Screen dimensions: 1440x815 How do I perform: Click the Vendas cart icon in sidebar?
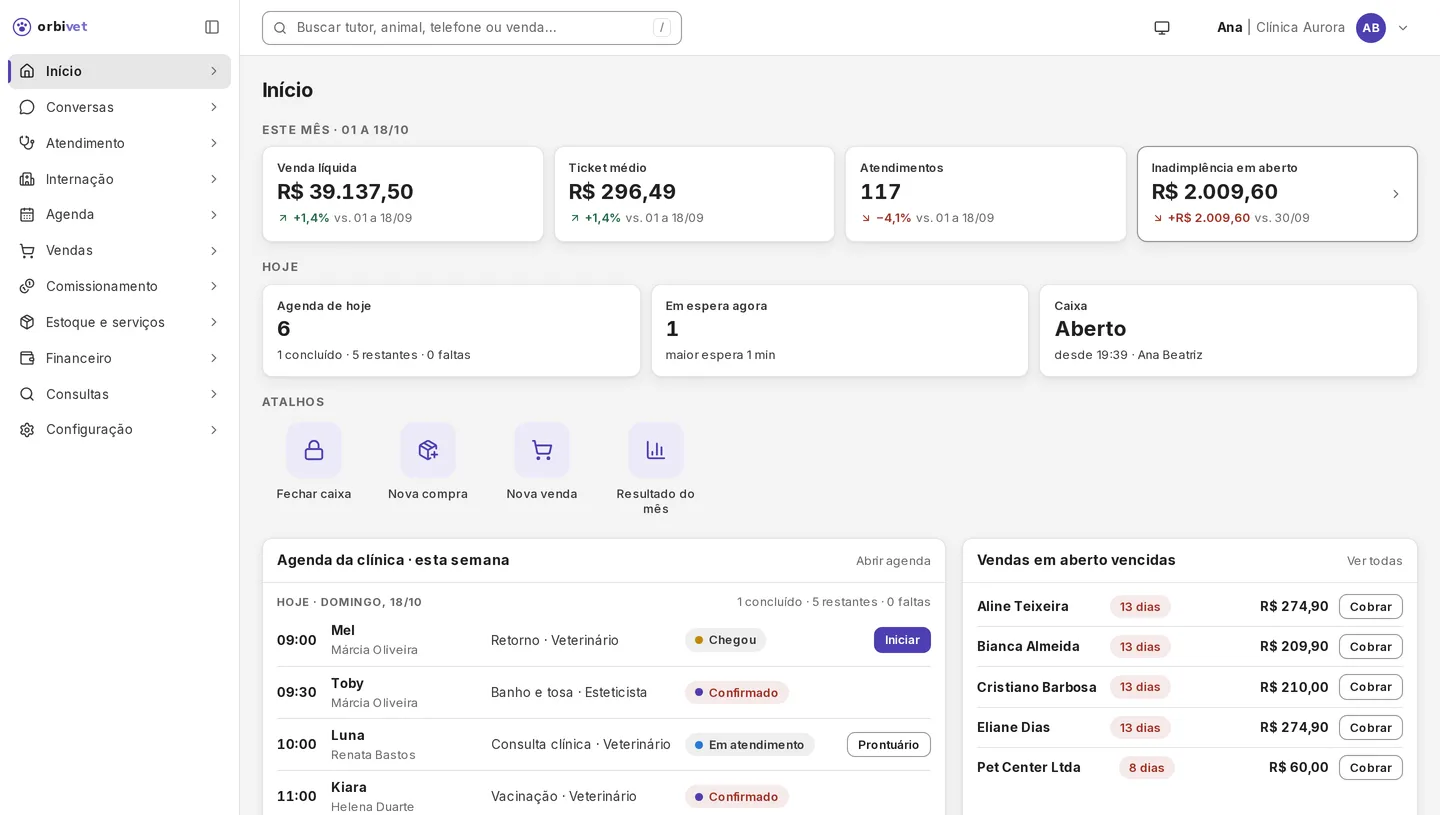click(x=27, y=250)
